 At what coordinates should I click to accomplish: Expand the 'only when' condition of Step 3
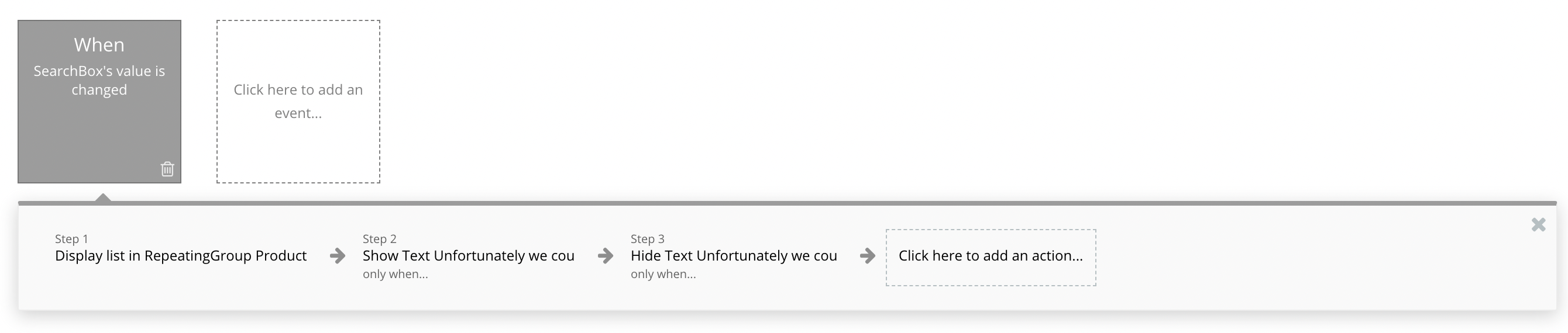click(663, 274)
